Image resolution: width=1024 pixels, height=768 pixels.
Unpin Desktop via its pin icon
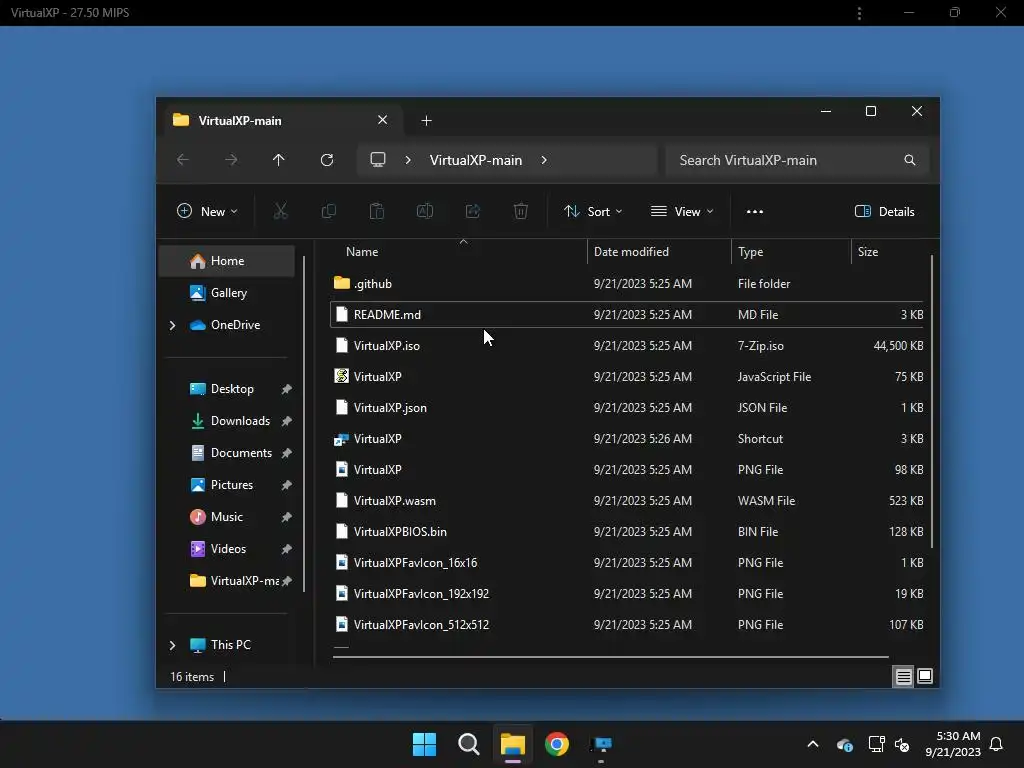[286, 389]
